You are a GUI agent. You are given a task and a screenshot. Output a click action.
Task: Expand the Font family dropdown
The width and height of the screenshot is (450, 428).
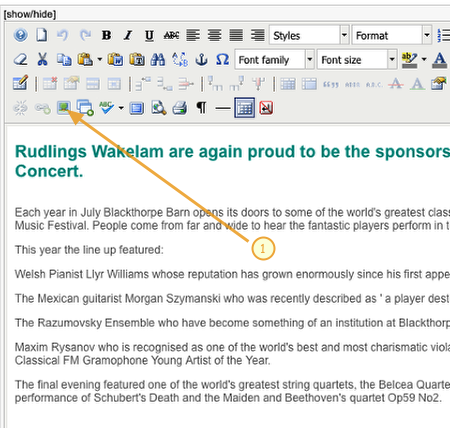pyautogui.click(x=275, y=60)
